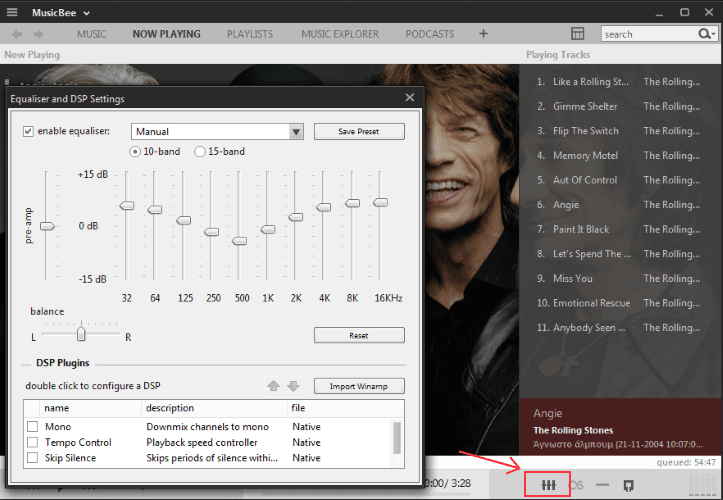This screenshot has width=723, height=500.
Task: Enable the Tempo Control plugin checkbox
Action: [x=32, y=442]
